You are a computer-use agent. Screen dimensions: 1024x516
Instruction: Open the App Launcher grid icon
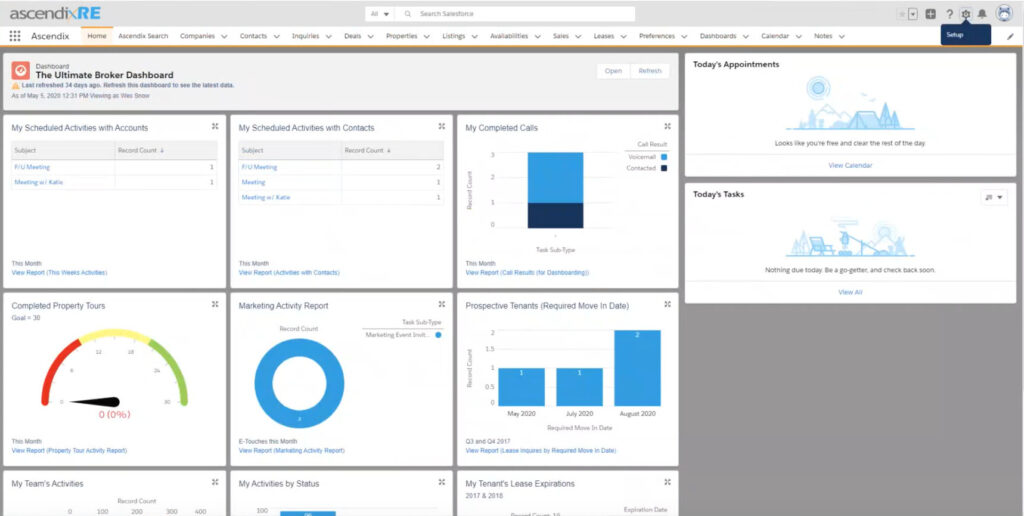(x=15, y=36)
